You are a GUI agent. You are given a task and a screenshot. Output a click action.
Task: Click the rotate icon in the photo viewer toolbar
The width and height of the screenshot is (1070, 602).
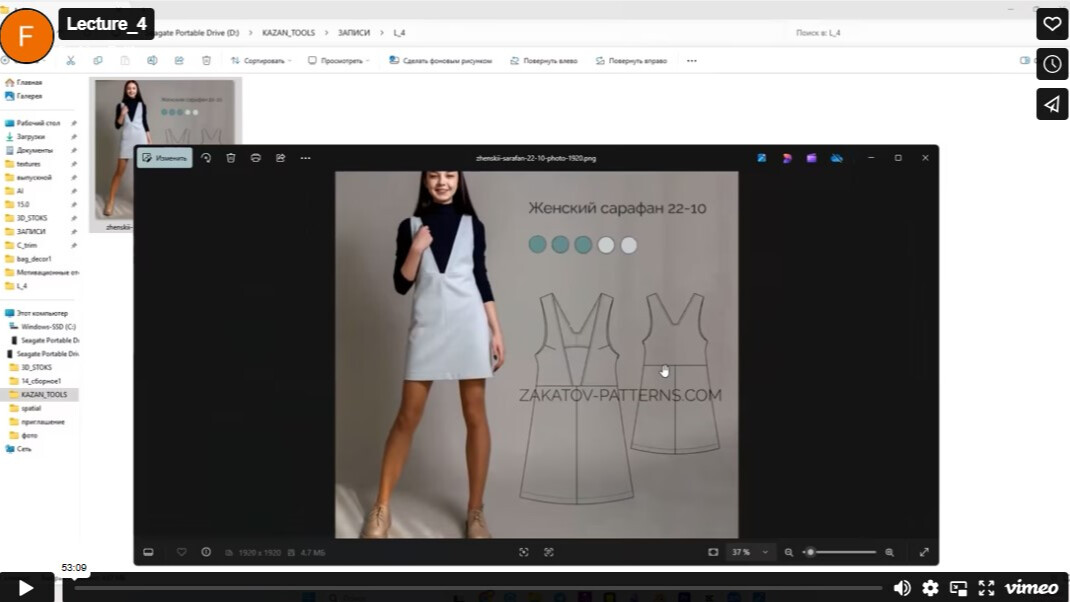tap(206, 158)
